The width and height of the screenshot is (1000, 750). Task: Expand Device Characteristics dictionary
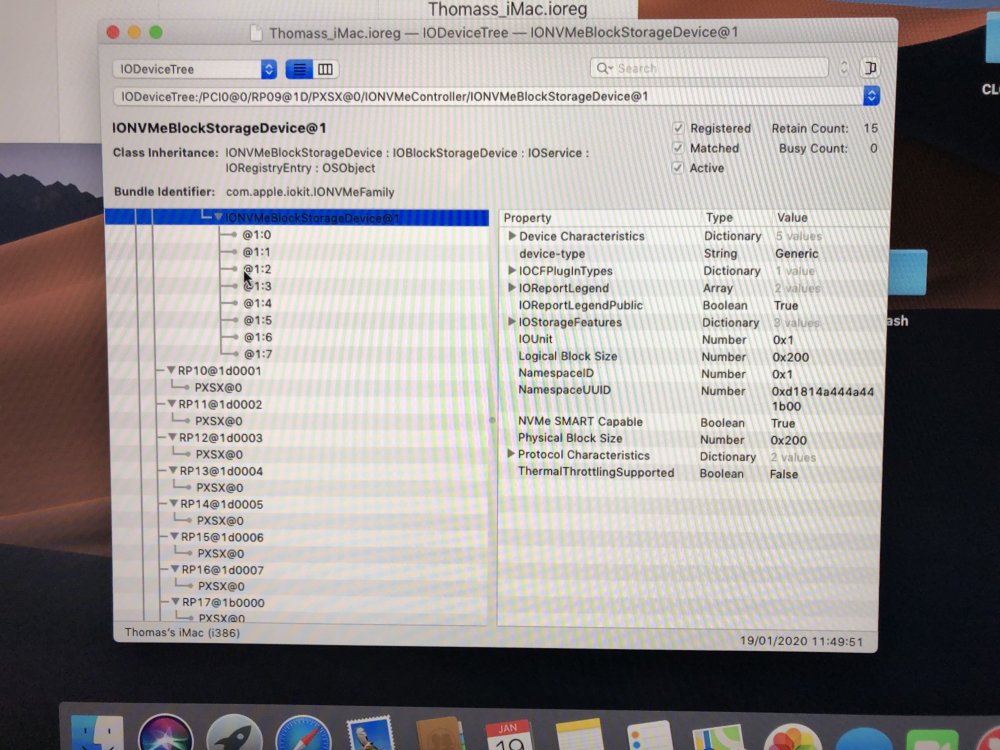[511, 235]
